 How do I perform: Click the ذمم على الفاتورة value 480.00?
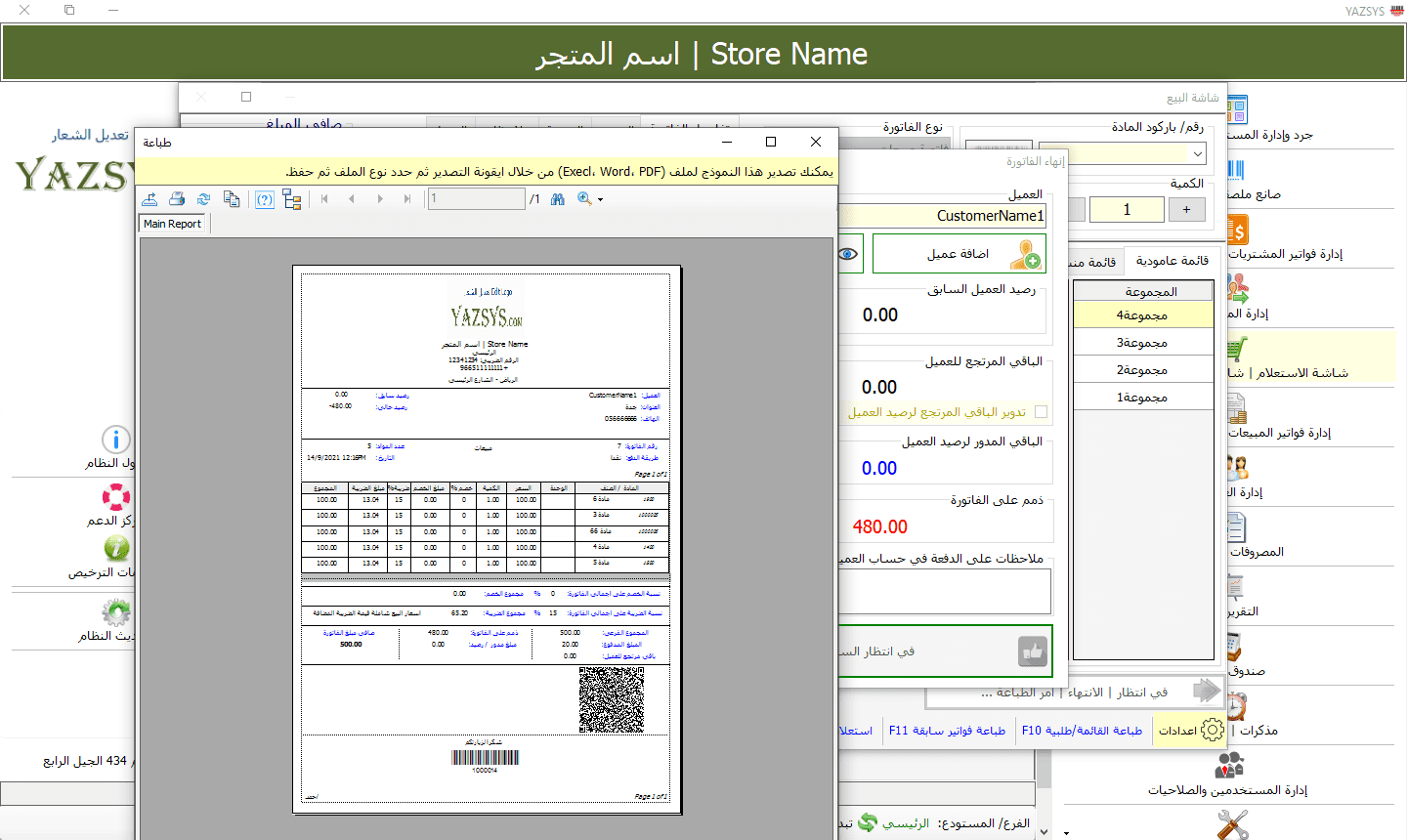(880, 526)
